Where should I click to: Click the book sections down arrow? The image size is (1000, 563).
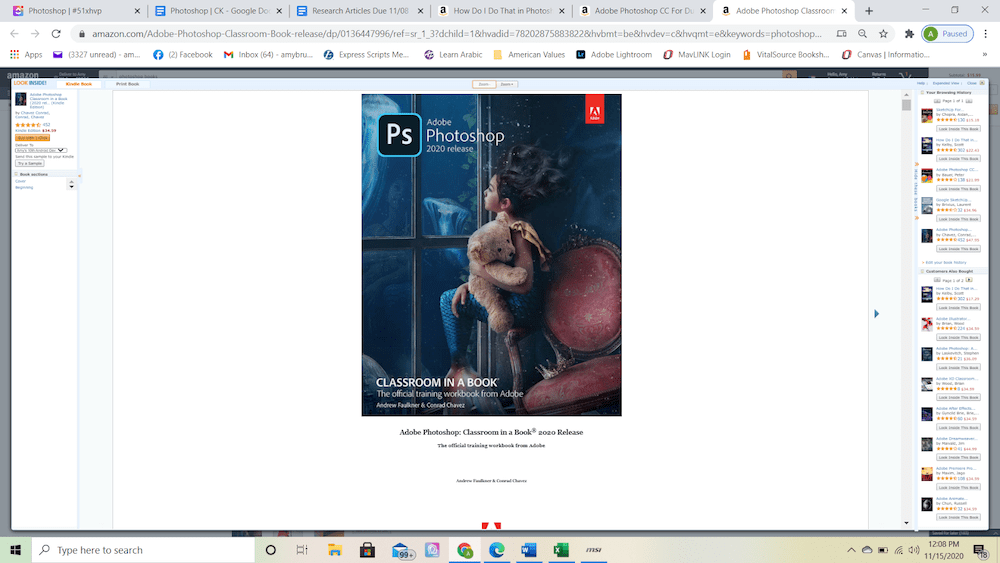pos(71,187)
